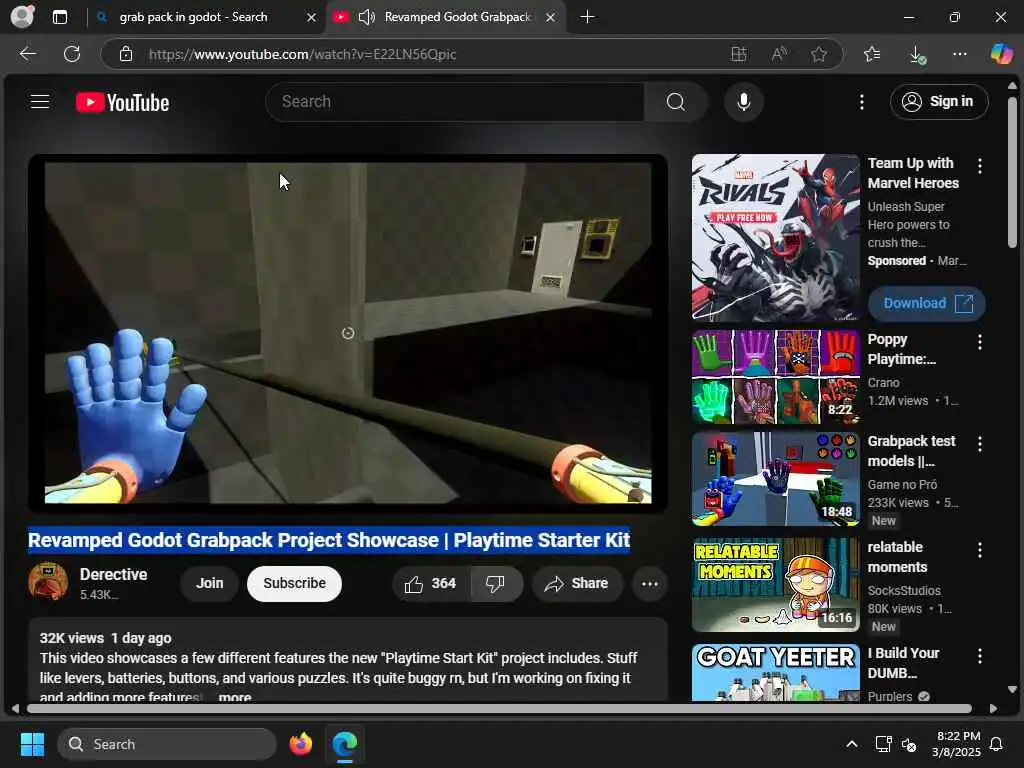Open Edge Settings and more ellipsis
Viewport: 1024px width, 768px height.
pos(959,54)
